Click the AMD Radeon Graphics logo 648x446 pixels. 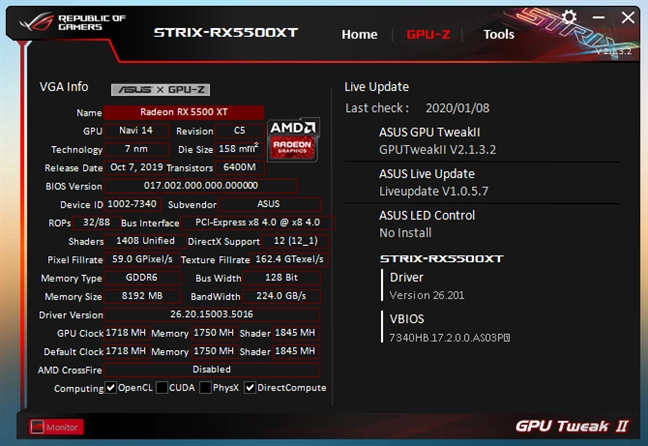click(293, 139)
